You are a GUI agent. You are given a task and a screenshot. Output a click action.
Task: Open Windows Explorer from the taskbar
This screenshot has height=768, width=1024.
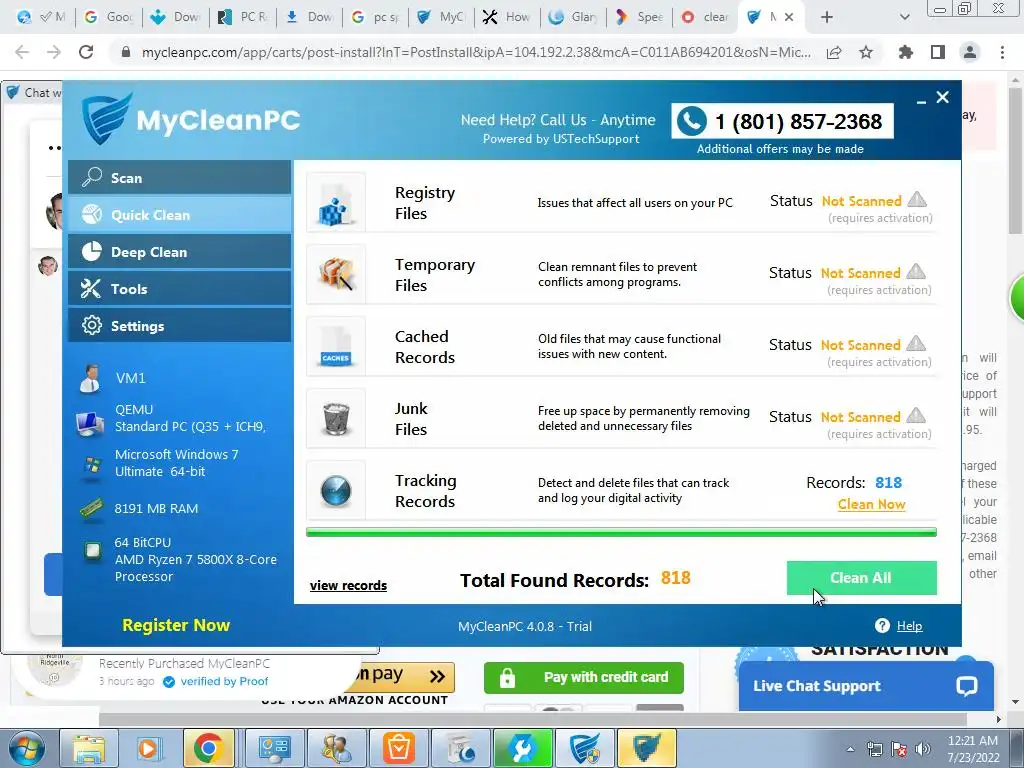(88, 748)
